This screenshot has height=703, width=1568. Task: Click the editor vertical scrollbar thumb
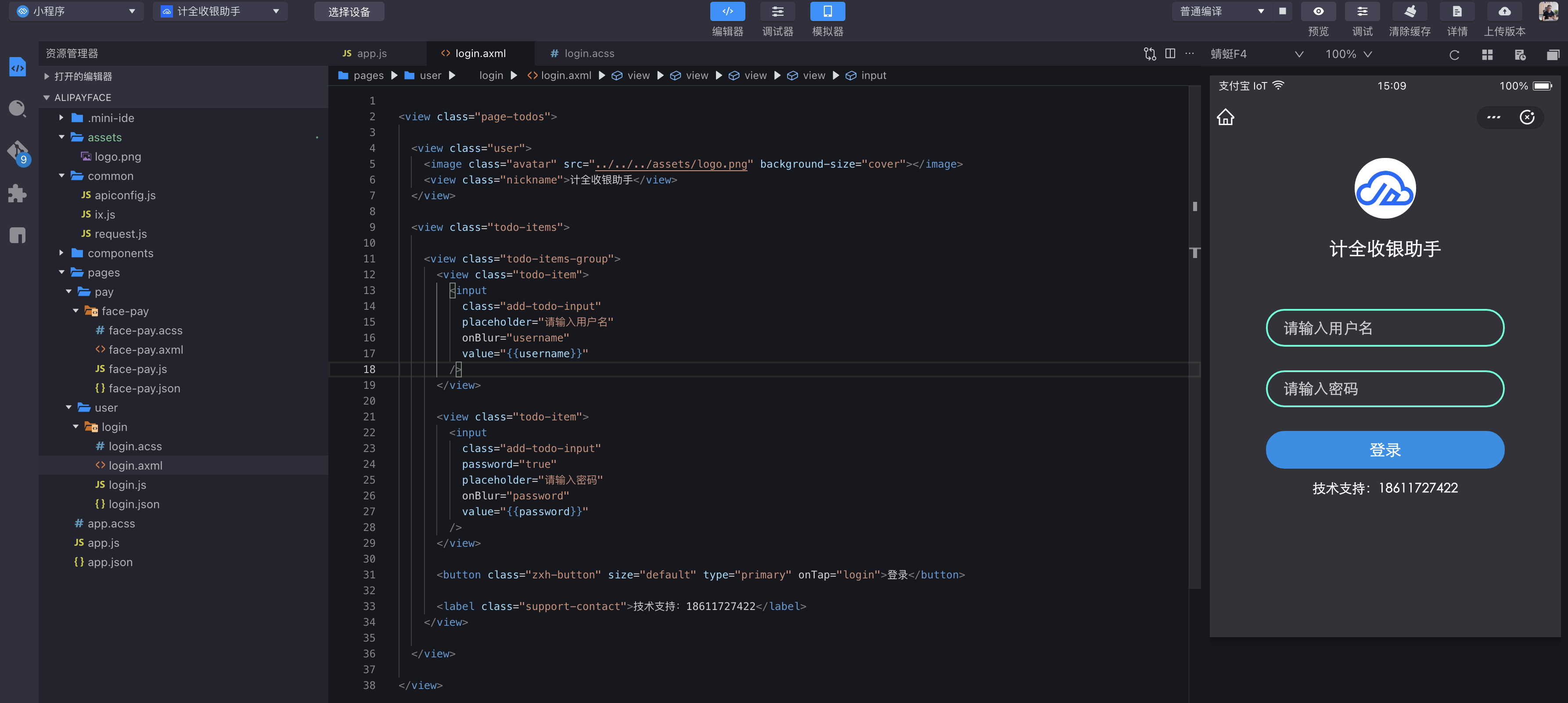(x=1194, y=338)
